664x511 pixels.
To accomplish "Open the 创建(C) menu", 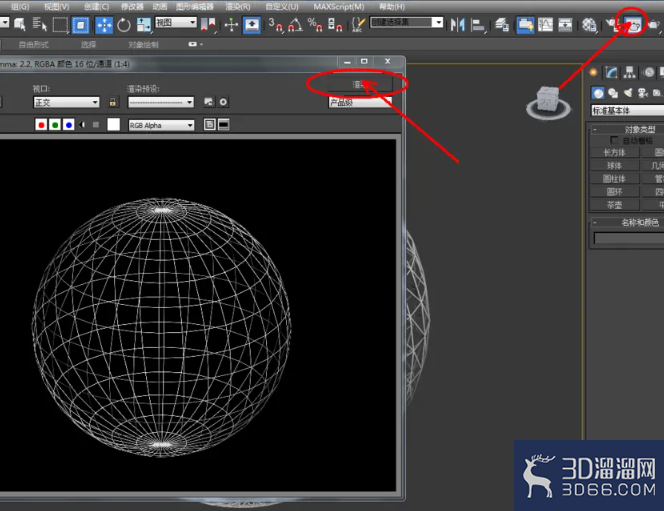I will coord(97,6).
